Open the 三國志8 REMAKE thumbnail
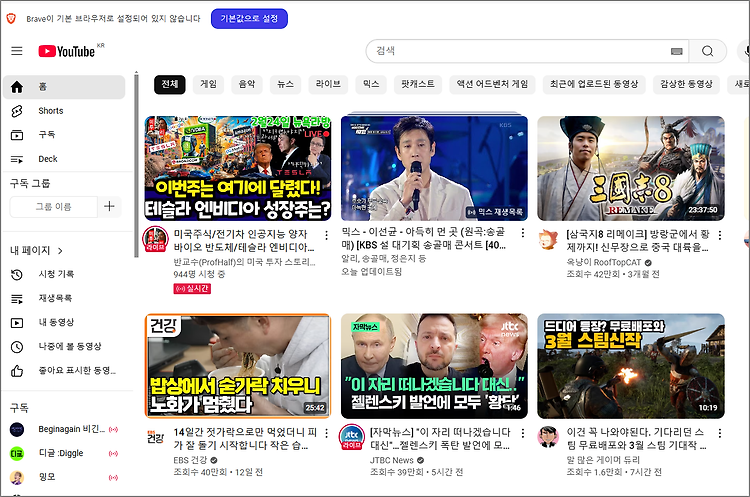This screenshot has width=750, height=497. click(x=631, y=168)
